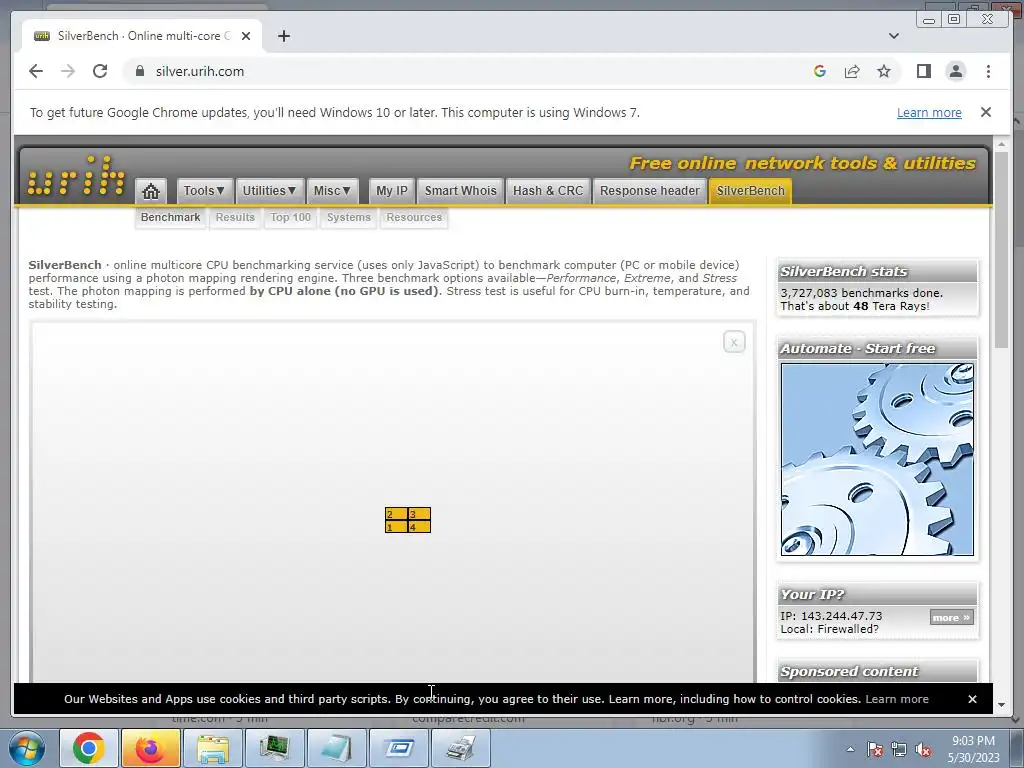The image size is (1024, 768).
Task: Click the network tray icon
Action: pyautogui.click(x=899, y=749)
